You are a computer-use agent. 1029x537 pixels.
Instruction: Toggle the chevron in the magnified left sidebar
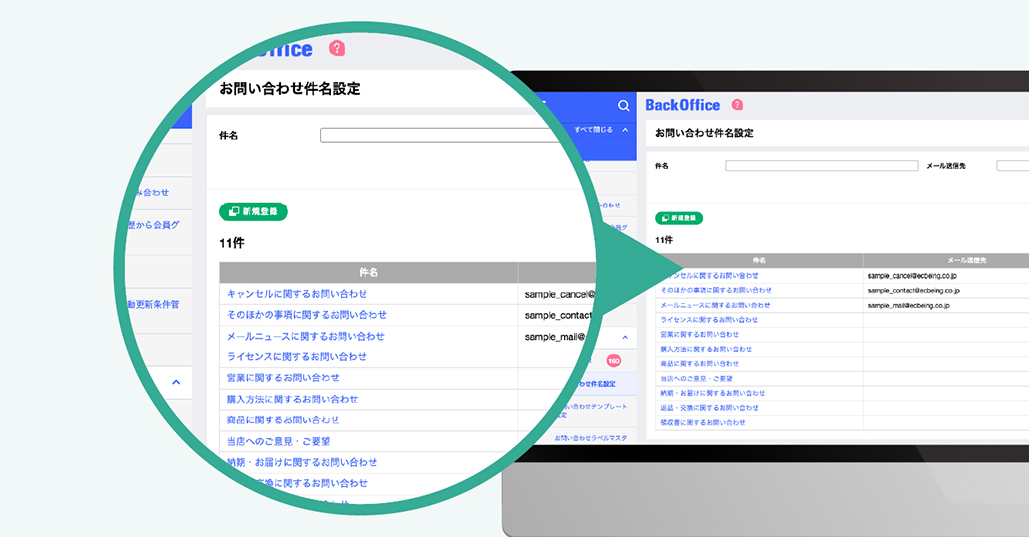[x=176, y=382]
